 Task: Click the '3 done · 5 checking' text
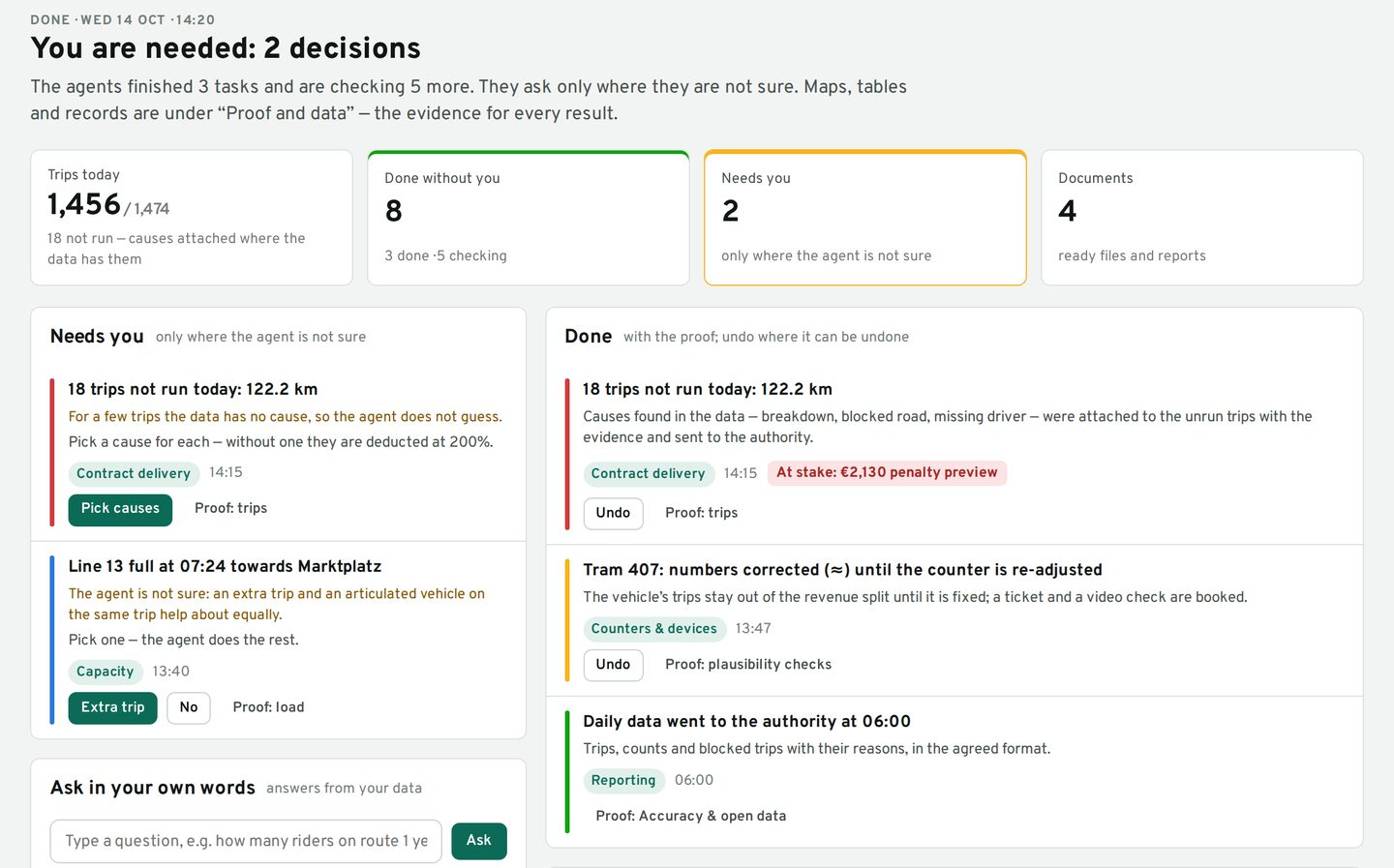(445, 256)
